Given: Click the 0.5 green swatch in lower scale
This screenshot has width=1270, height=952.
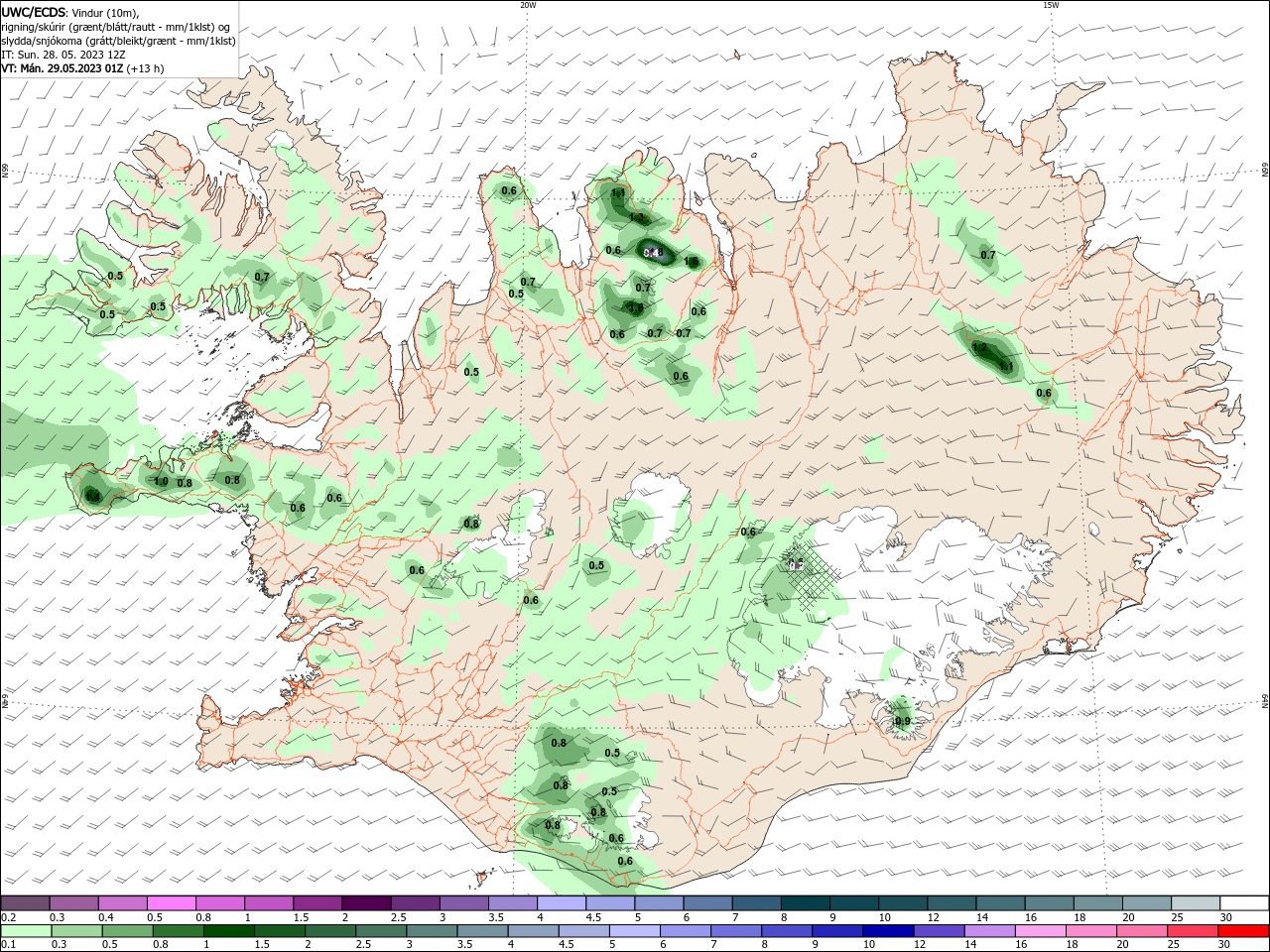Looking at the screenshot, I should coord(128,931).
